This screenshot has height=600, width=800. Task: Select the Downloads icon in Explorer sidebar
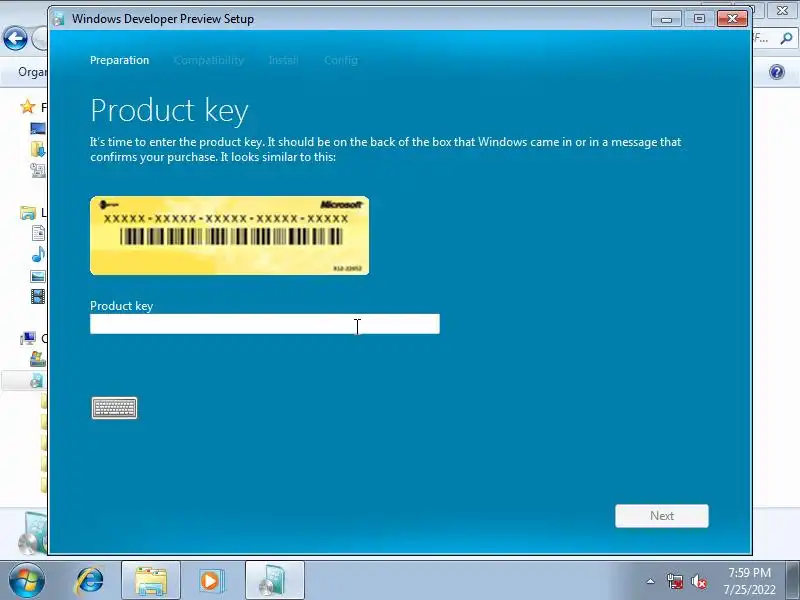(38, 149)
